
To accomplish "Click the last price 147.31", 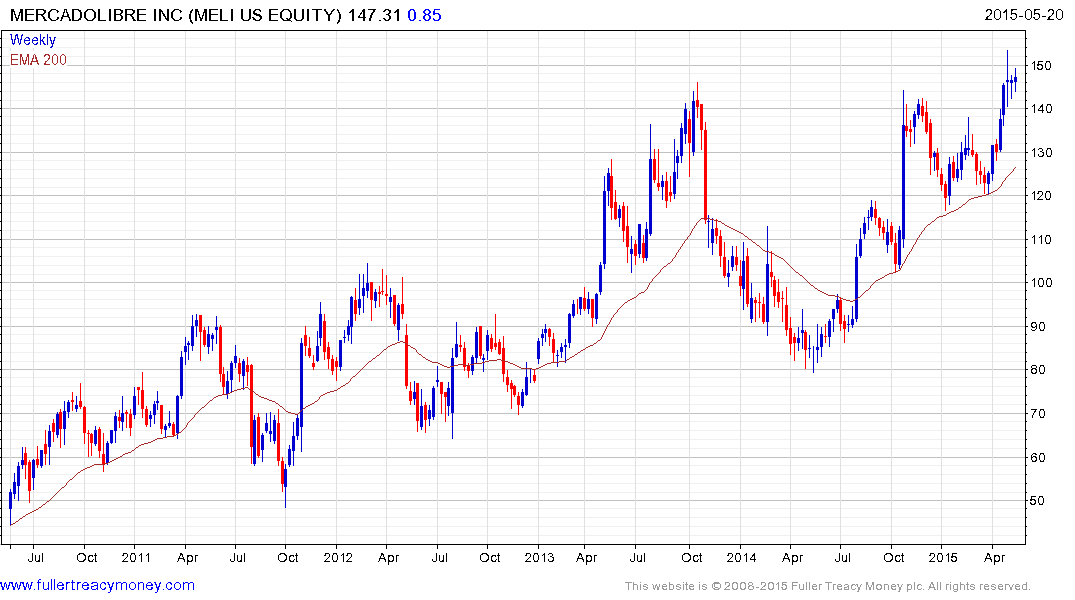I will 374,15.
